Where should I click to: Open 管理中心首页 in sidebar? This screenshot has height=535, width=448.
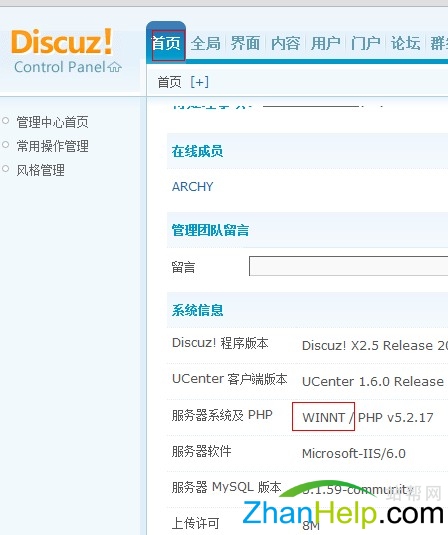(x=53, y=122)
